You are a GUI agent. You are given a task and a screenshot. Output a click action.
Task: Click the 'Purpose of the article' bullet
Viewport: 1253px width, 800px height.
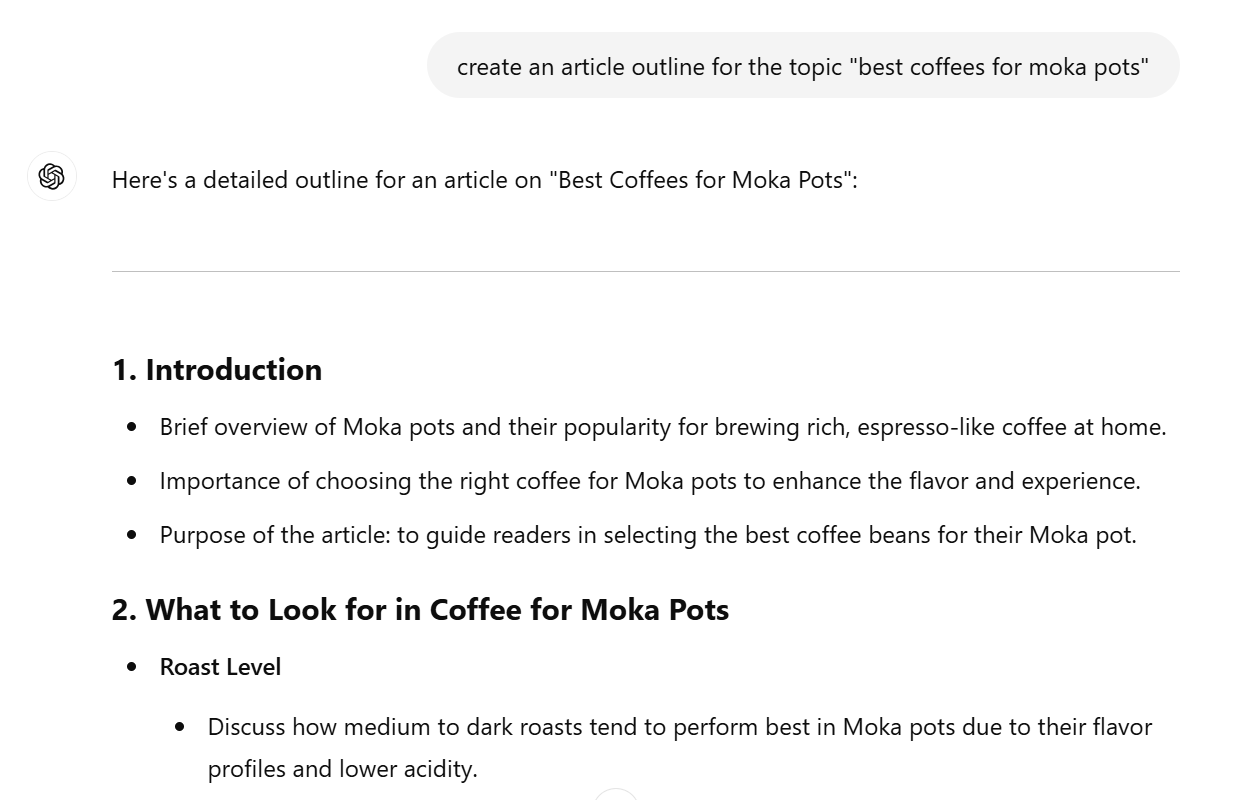tap(648, 535)
